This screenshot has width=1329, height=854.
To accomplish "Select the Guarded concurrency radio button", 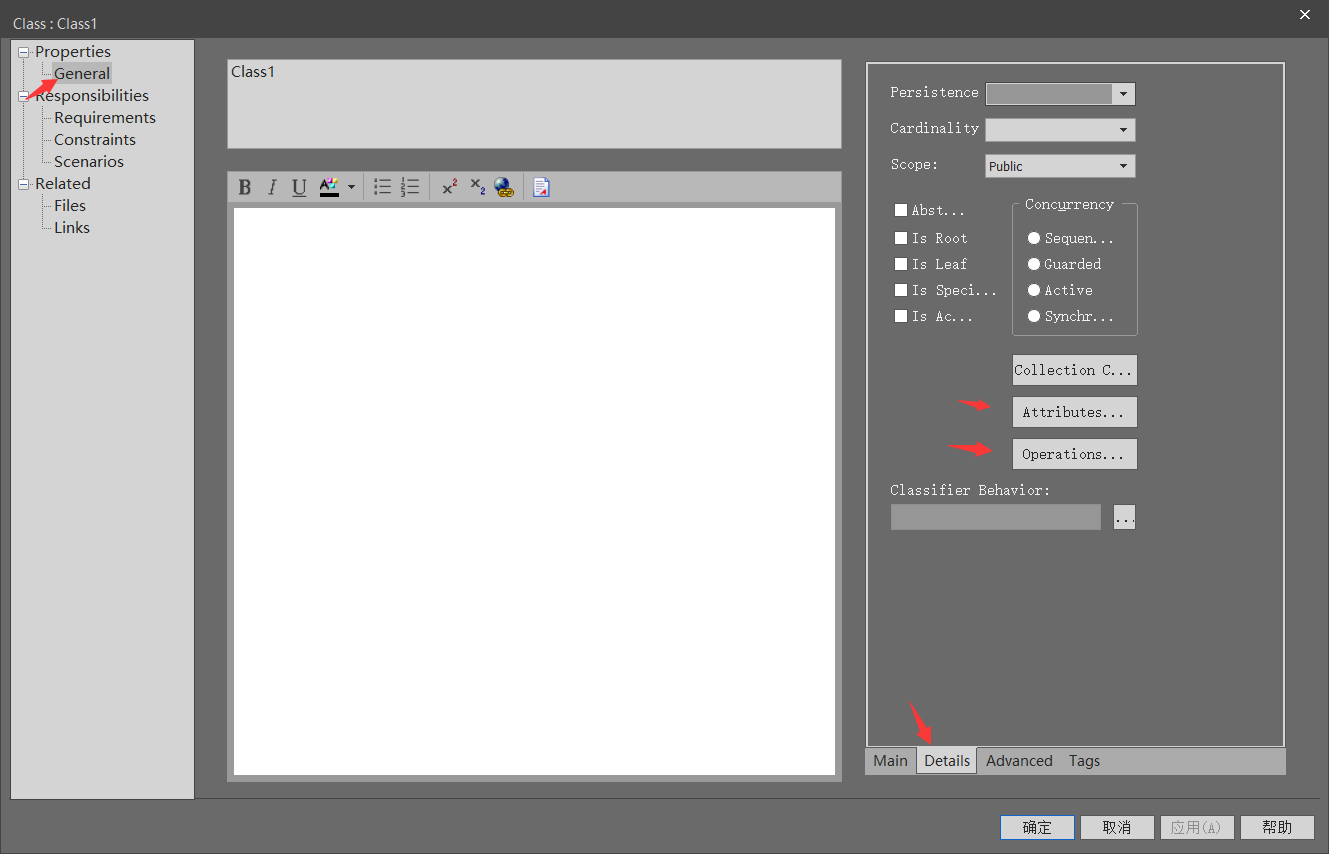I will [x=1034, y=264].
